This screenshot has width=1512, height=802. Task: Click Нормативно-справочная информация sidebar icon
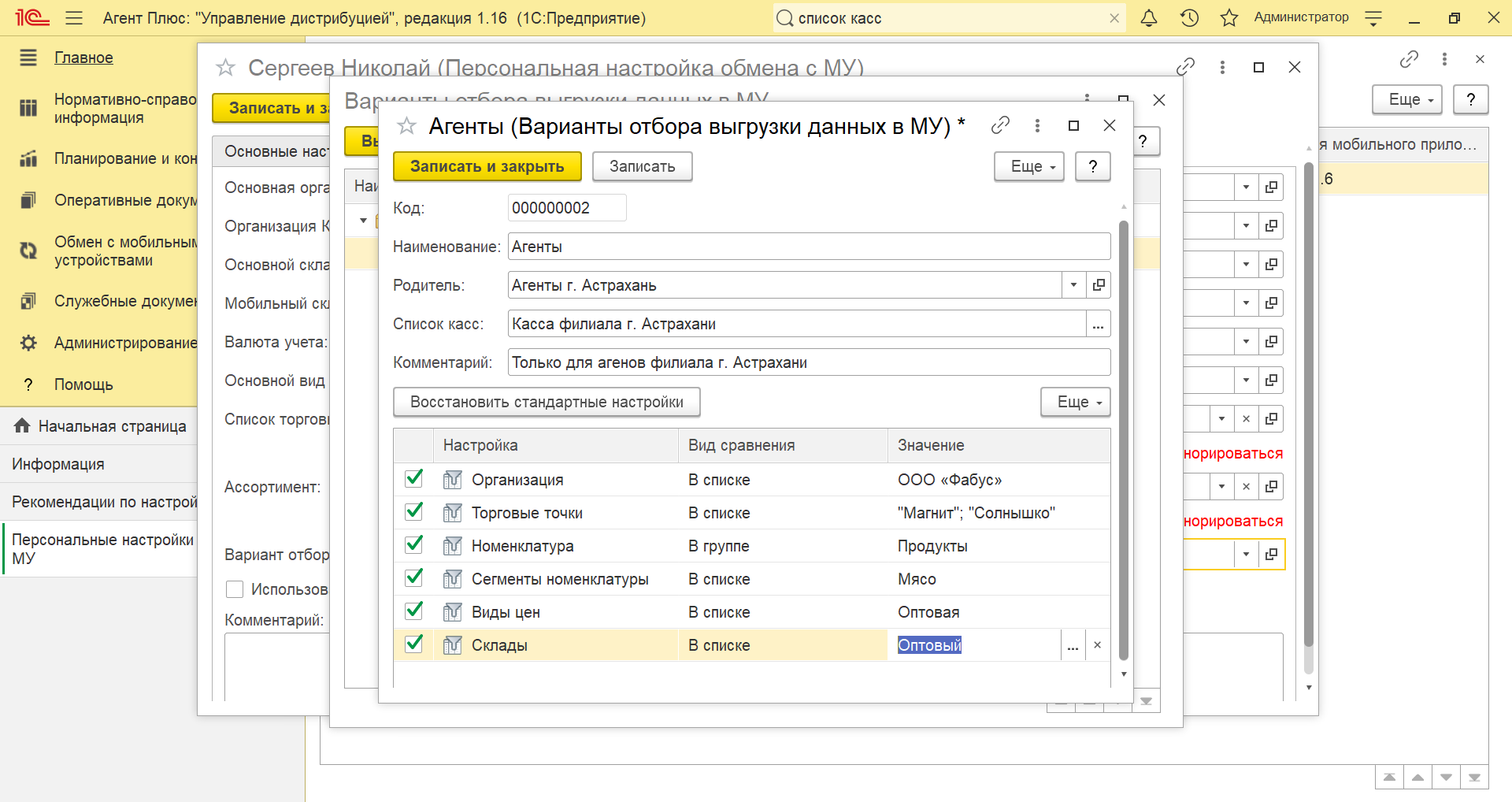[x=28, y=108]
